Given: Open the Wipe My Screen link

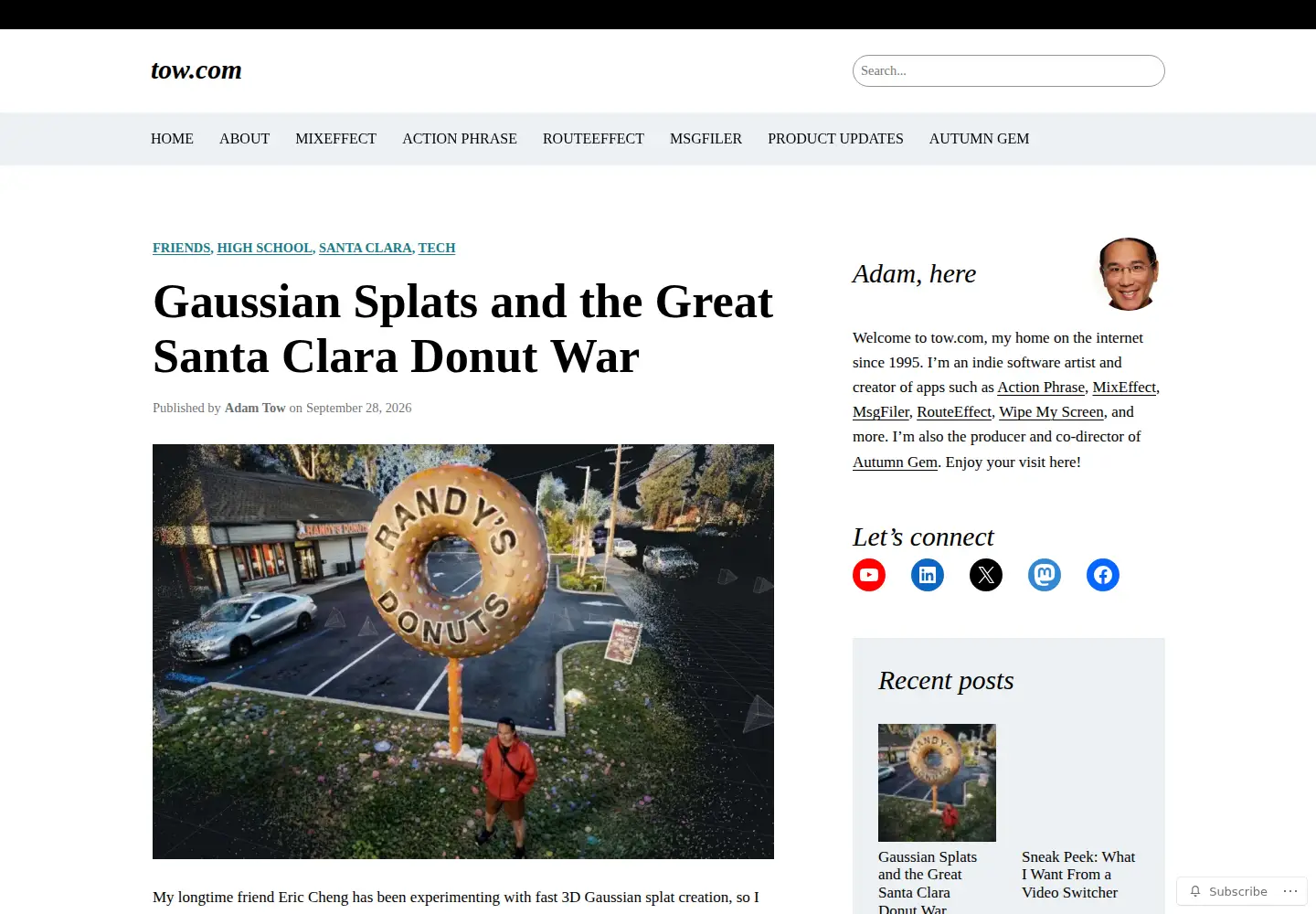Looking at the screenshot, I should click(1051, 412).
